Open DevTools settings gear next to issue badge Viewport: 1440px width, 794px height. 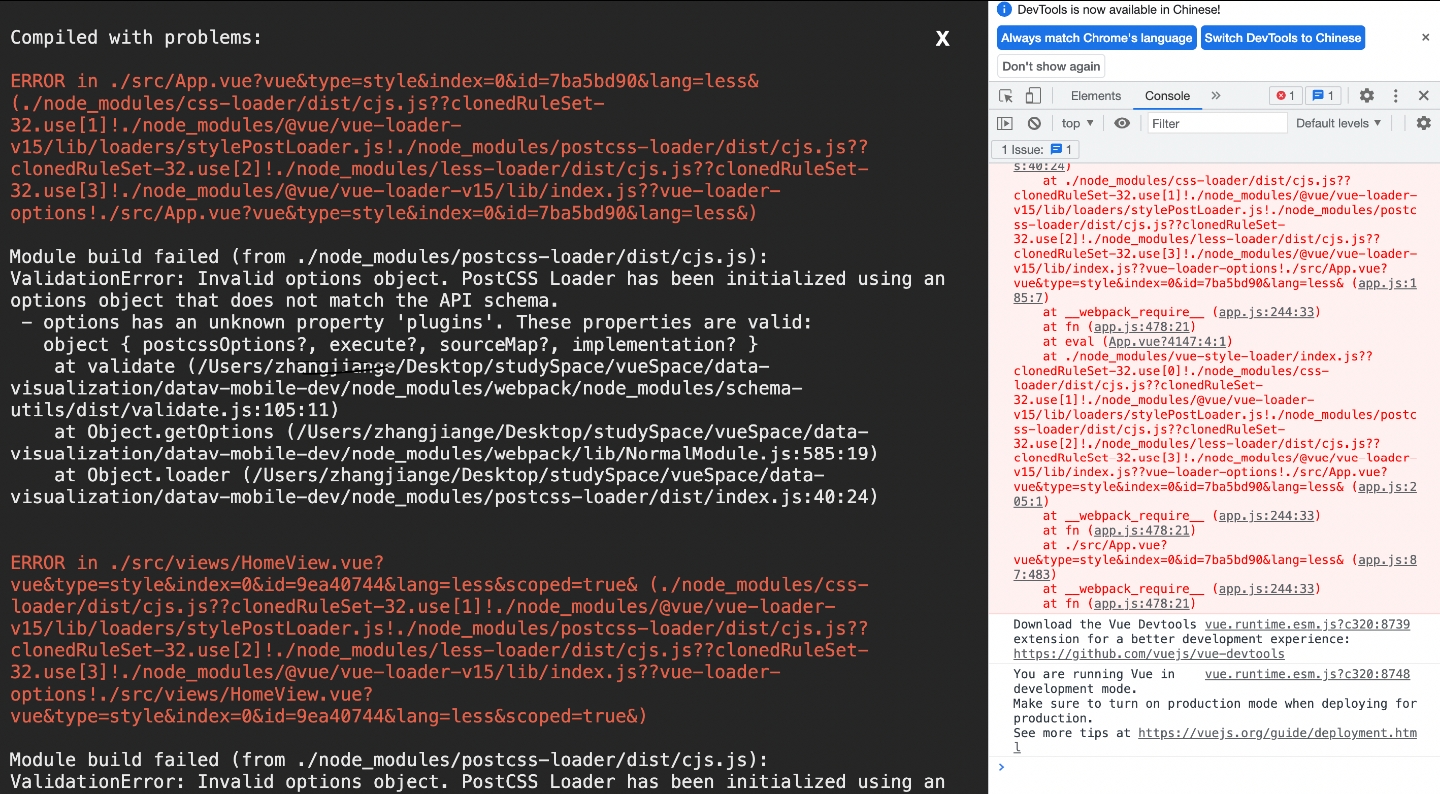coord(1366,96)
